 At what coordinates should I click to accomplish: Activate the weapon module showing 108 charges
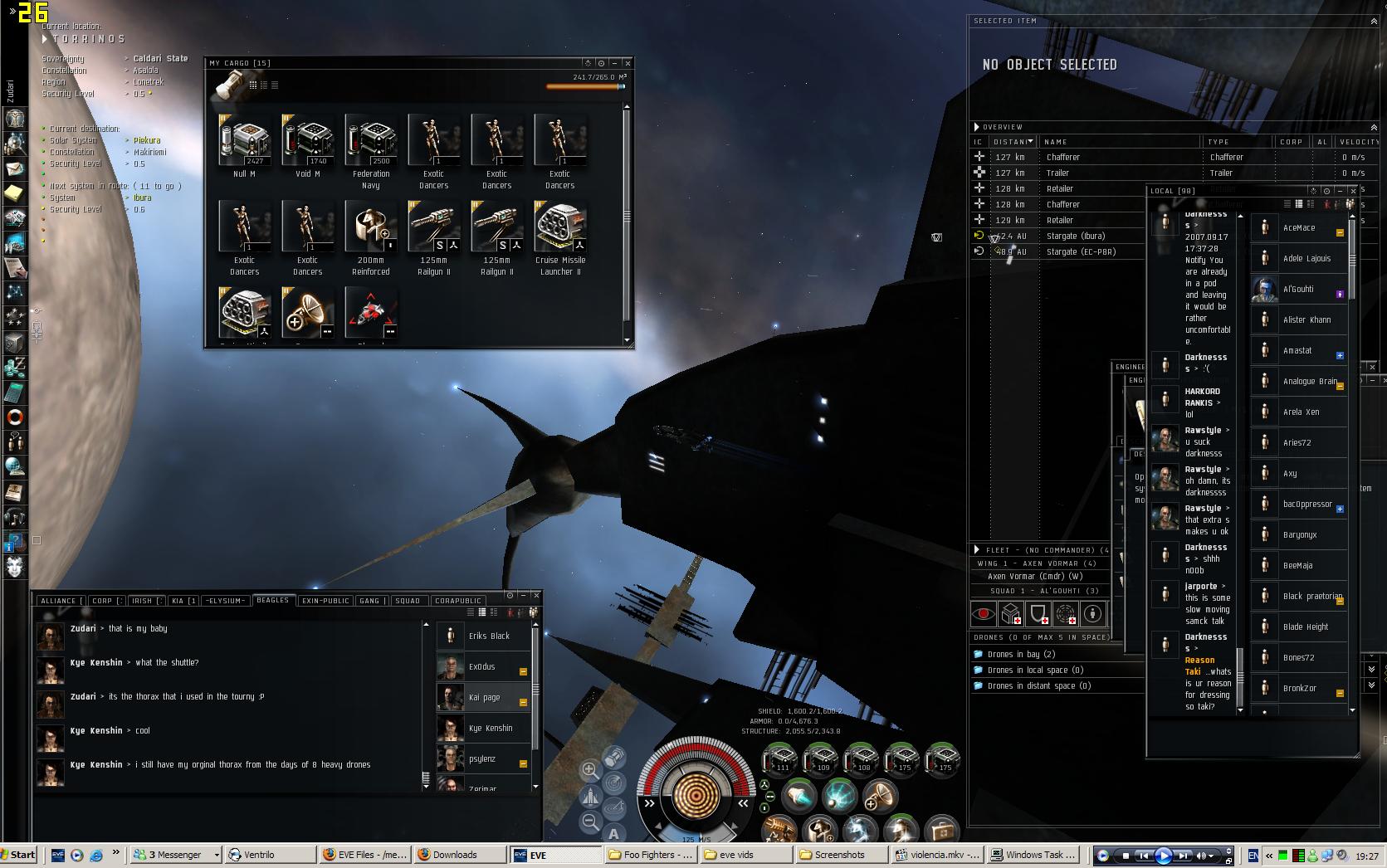click(861, 758)
